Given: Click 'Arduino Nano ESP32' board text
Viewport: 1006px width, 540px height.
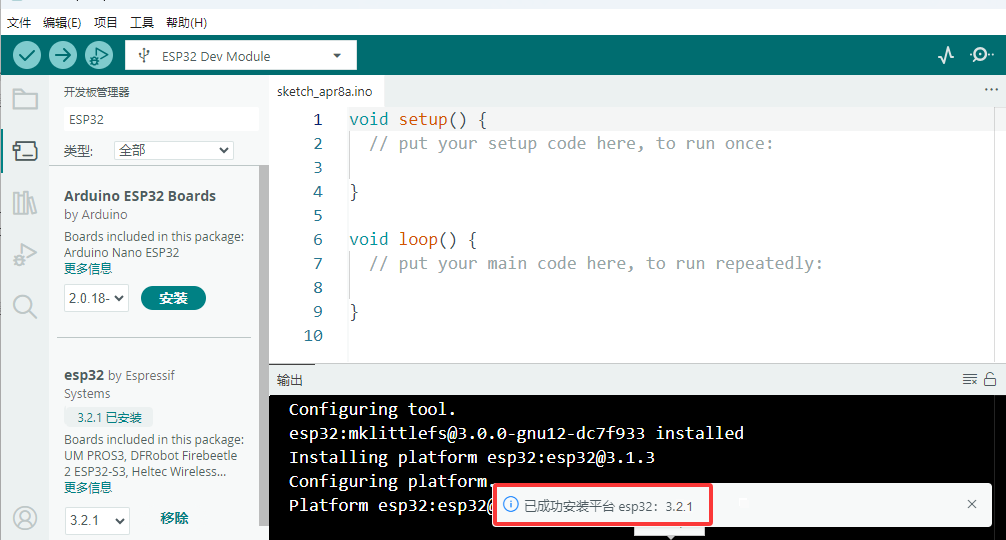Looking at the screenshot, I should pos(121,253).
